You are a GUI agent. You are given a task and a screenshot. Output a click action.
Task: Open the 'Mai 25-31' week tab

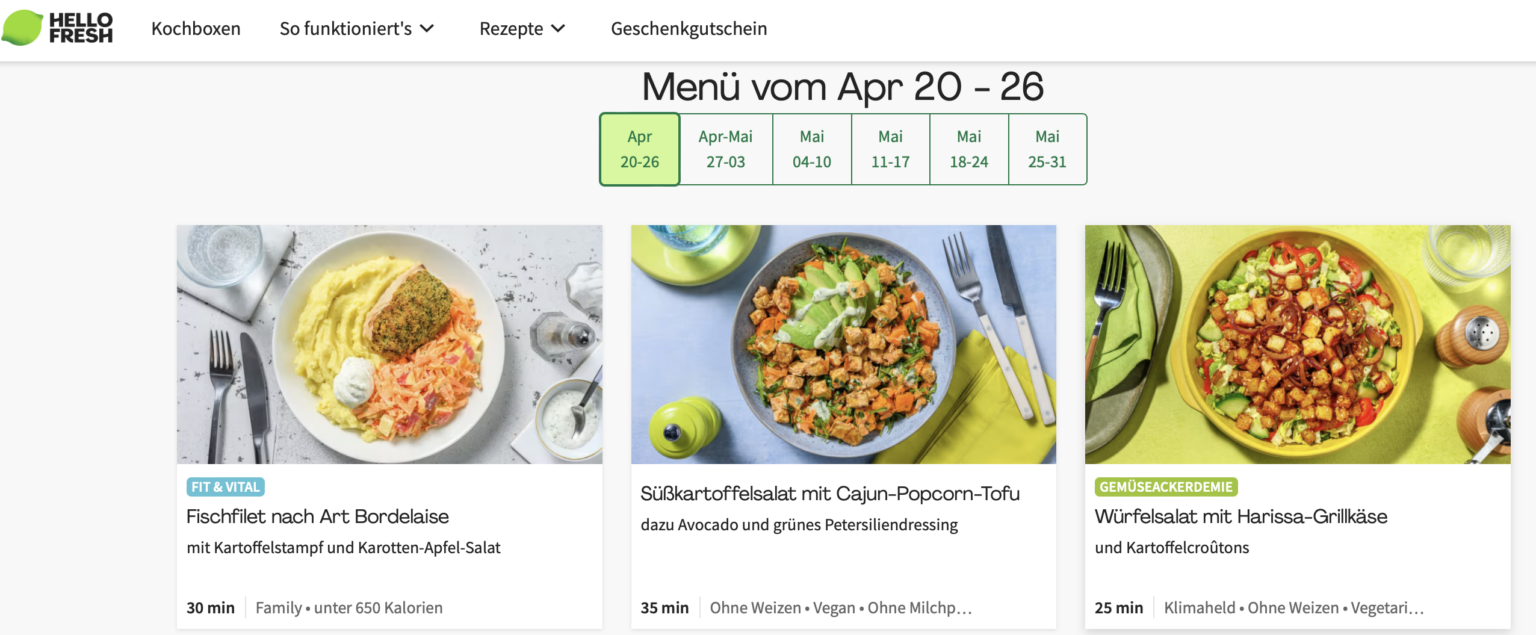[1047, 148]
